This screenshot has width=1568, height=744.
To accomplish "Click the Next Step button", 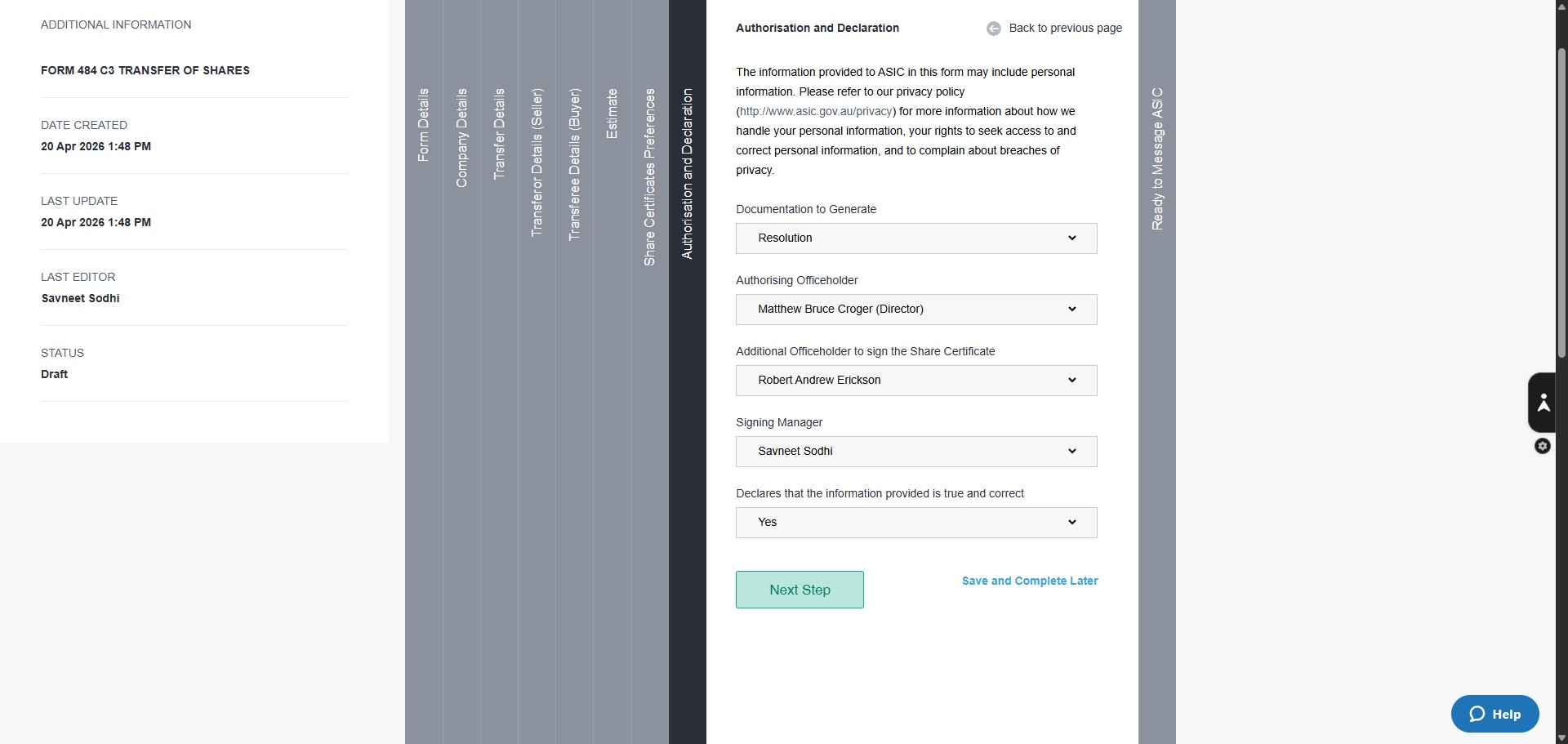I will 800,590.
